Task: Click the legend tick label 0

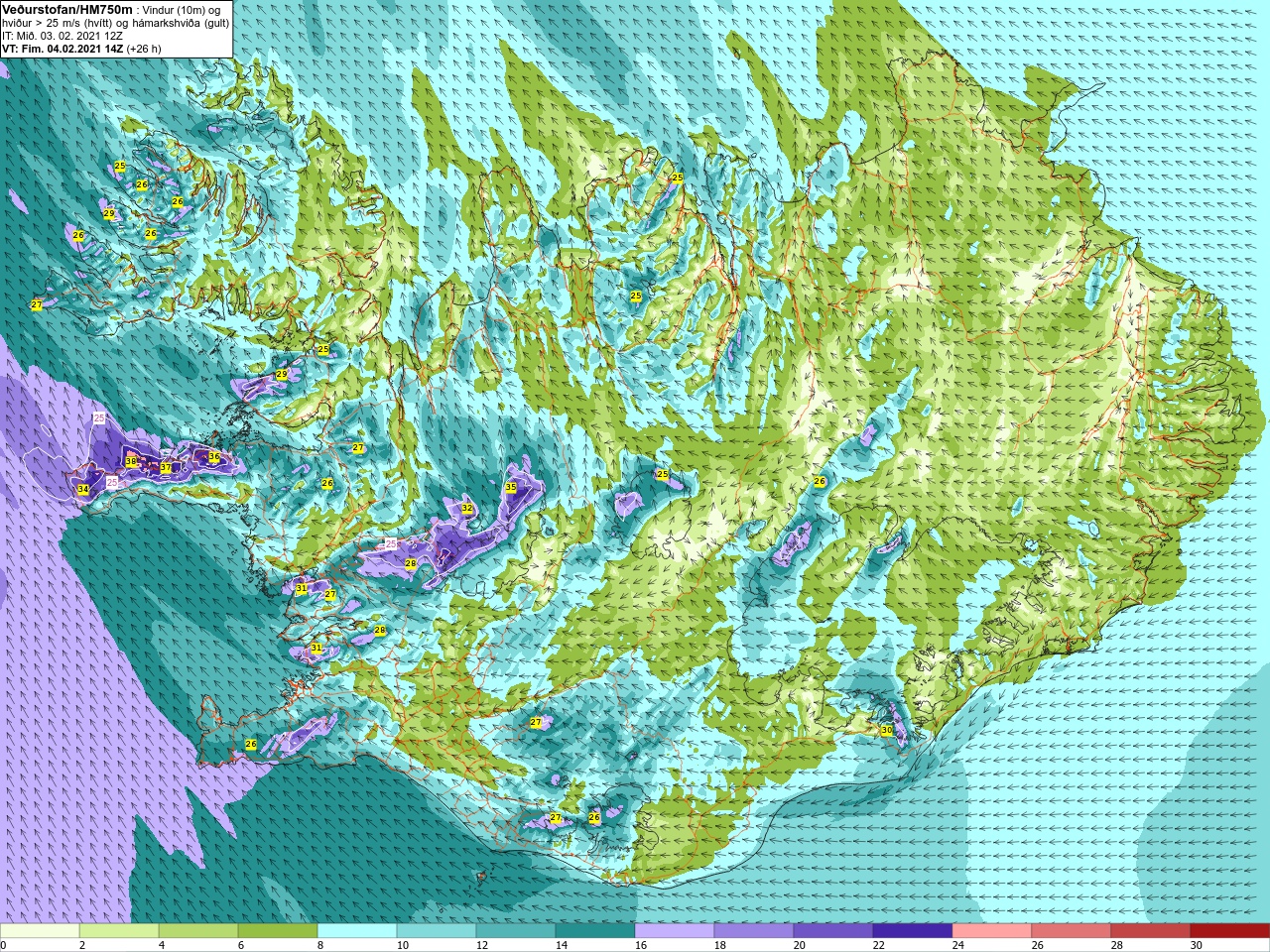Action: pyautogui.click(x=4, y=945)
